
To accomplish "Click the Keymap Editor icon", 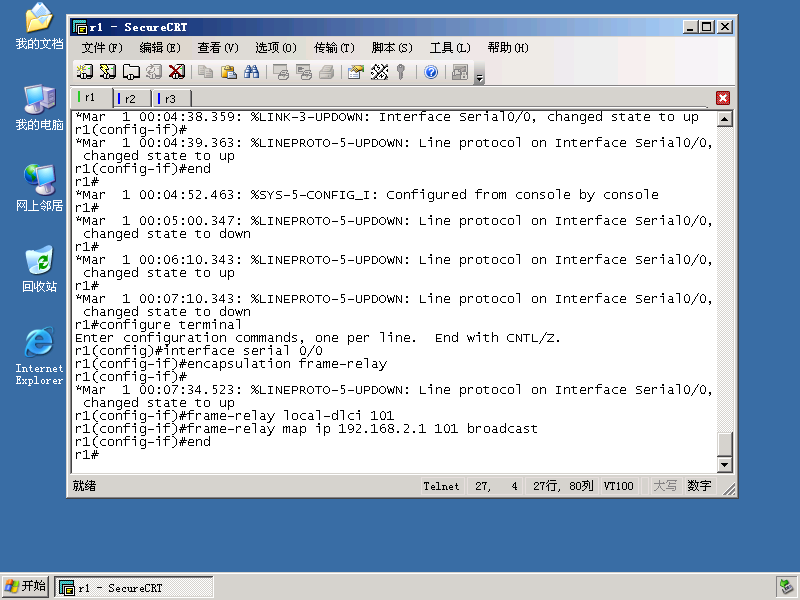I will pyautogui.click(x=379, y=72).
